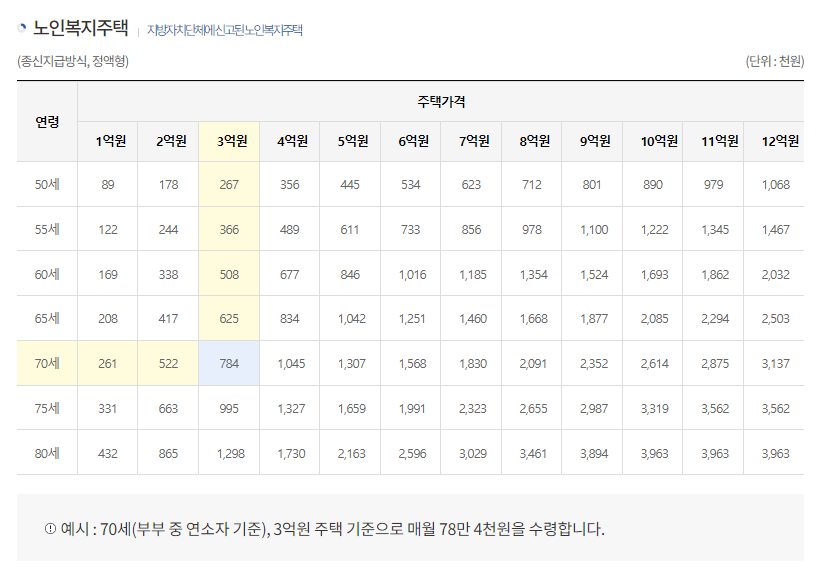Click the (종신지급방식, 정액형) label
828x567 pixels.
[73, 61]
